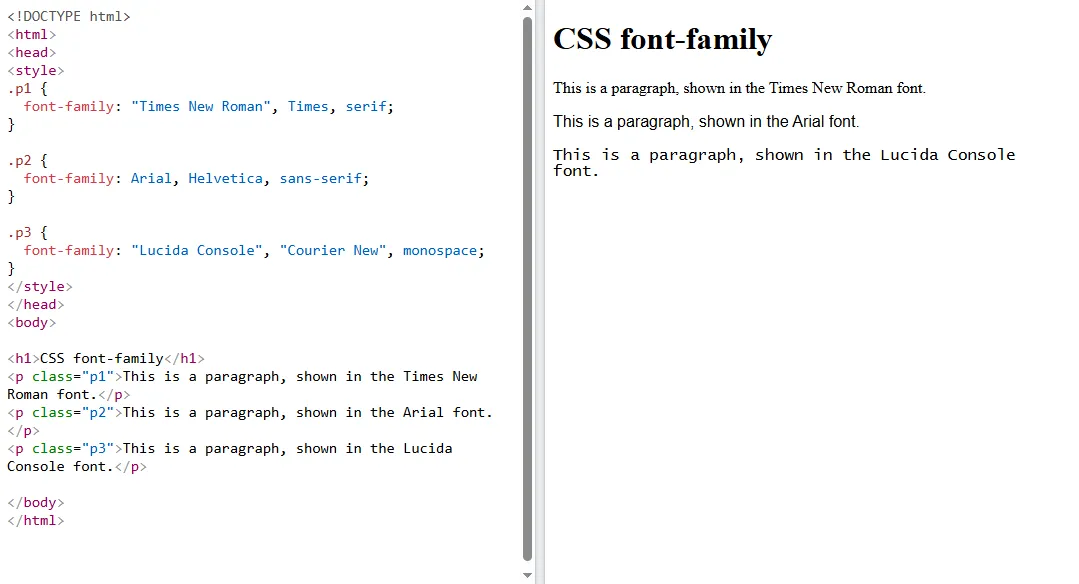Select the Times New Roman paragraph in preview
This screenshot has width=1079, height=584.
pyautogui.click(x=737, y=88)
